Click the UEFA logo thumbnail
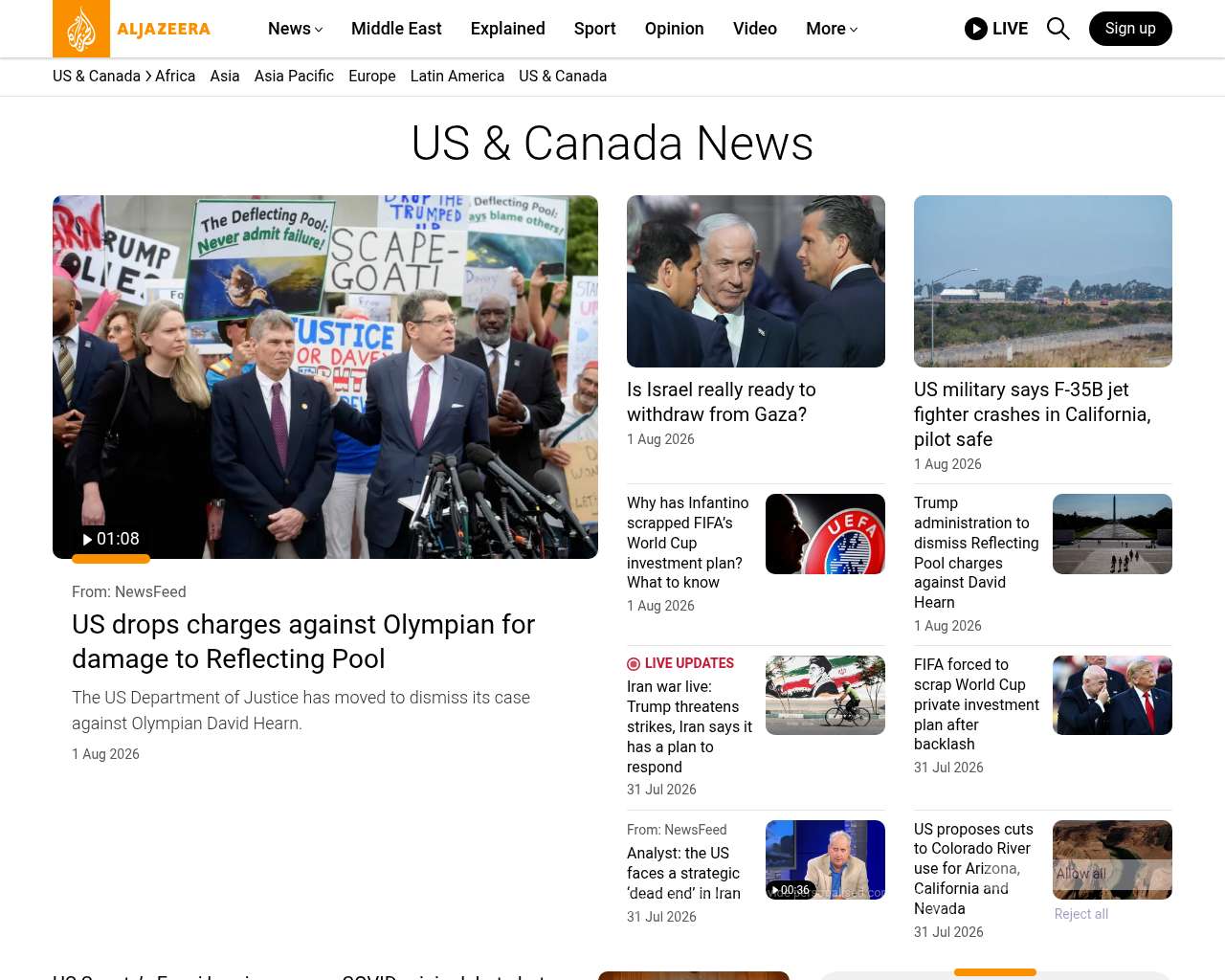 825,534
